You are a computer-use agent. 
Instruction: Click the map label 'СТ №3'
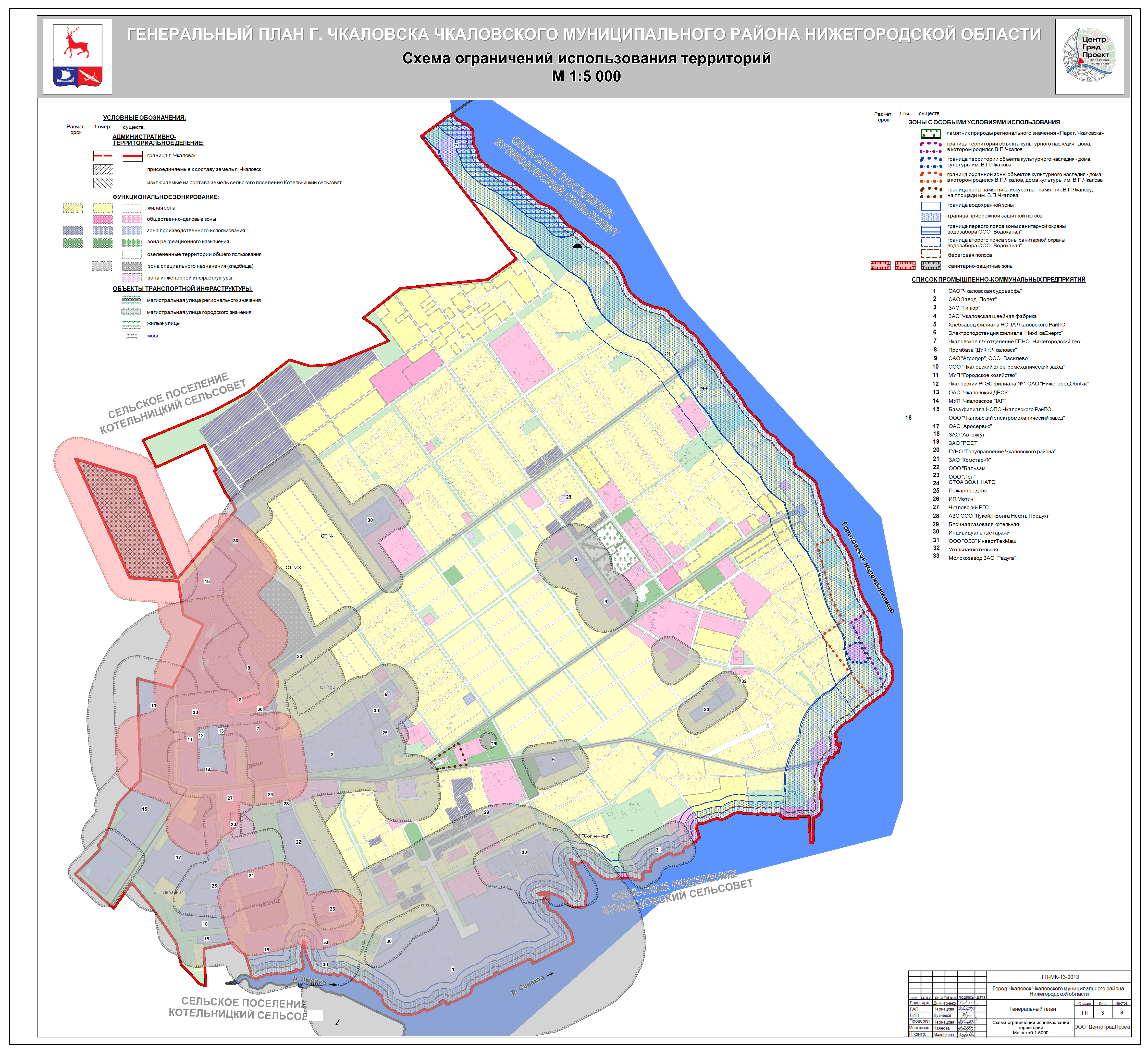point(293,567)
